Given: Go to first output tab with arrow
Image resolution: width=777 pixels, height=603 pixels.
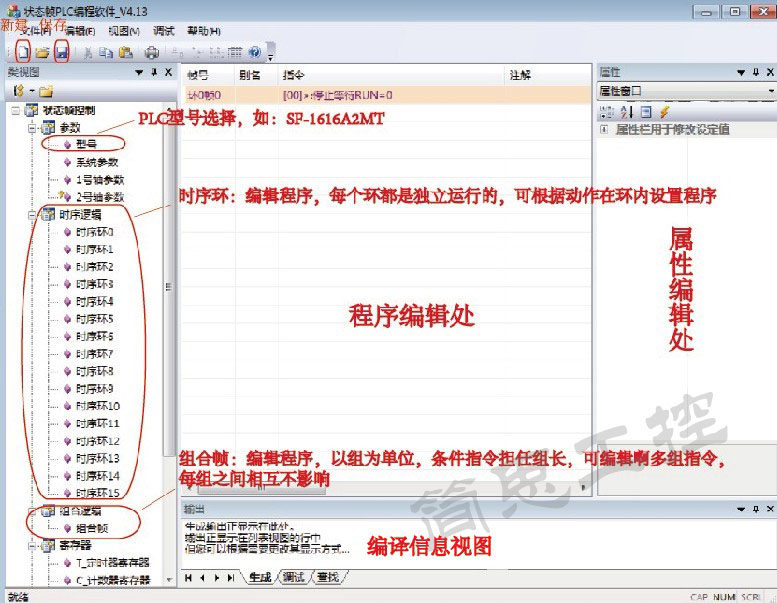Looking at the screenshot, I should tap(188, 577).
